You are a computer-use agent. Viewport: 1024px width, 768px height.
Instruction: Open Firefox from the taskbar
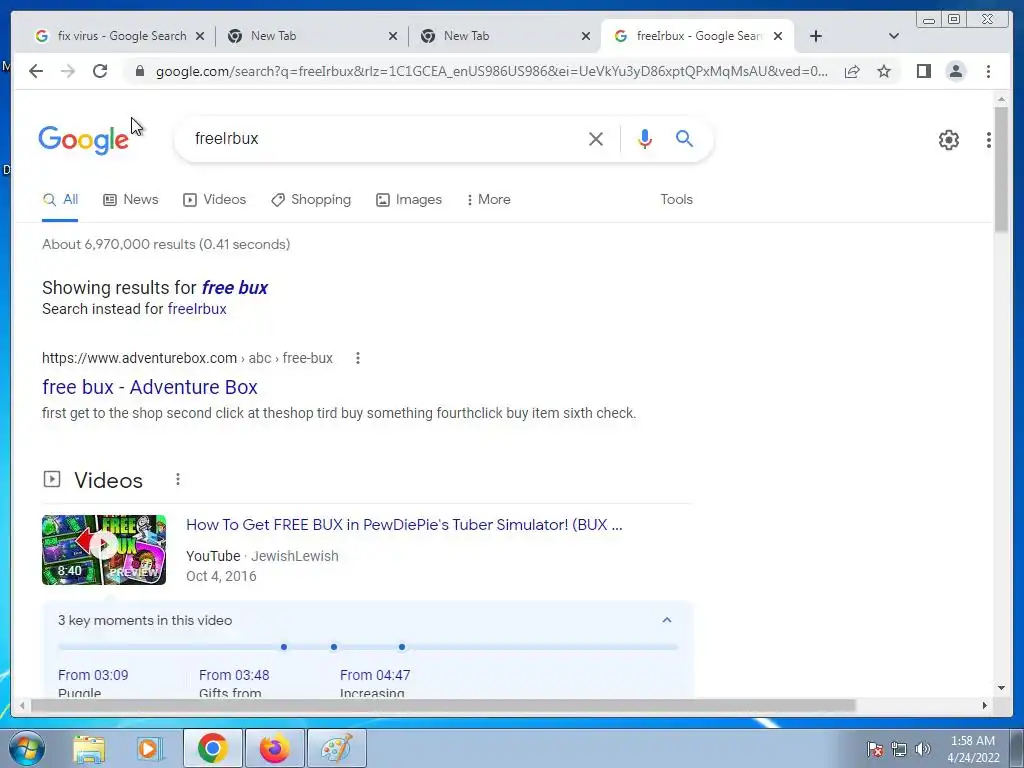(274, 748)
